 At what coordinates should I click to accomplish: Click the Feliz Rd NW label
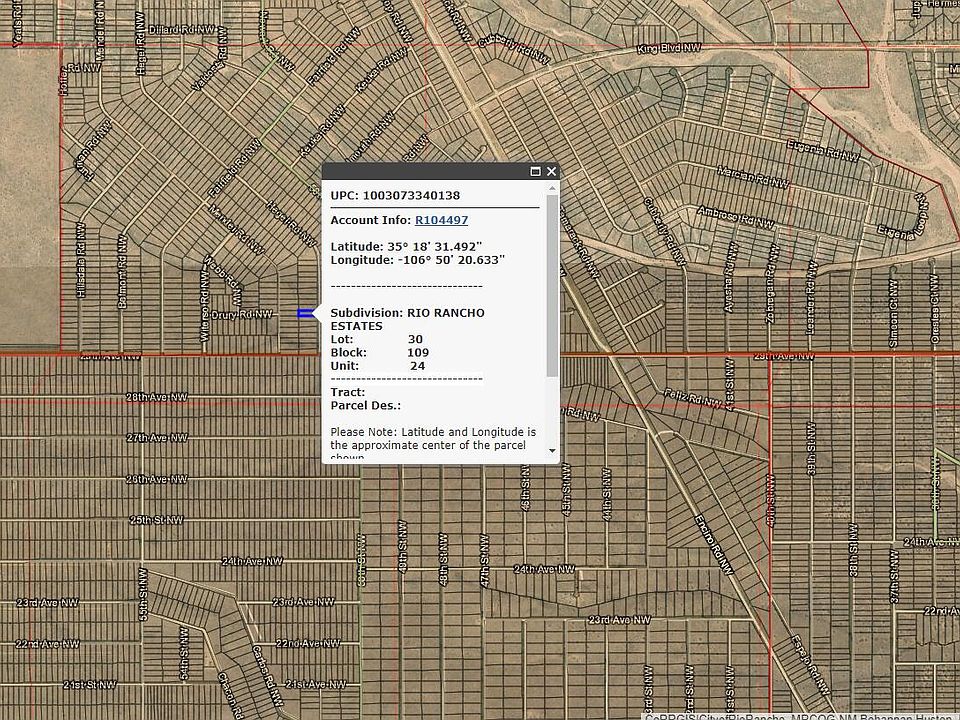pyautogui.click(x=692, y=400)
